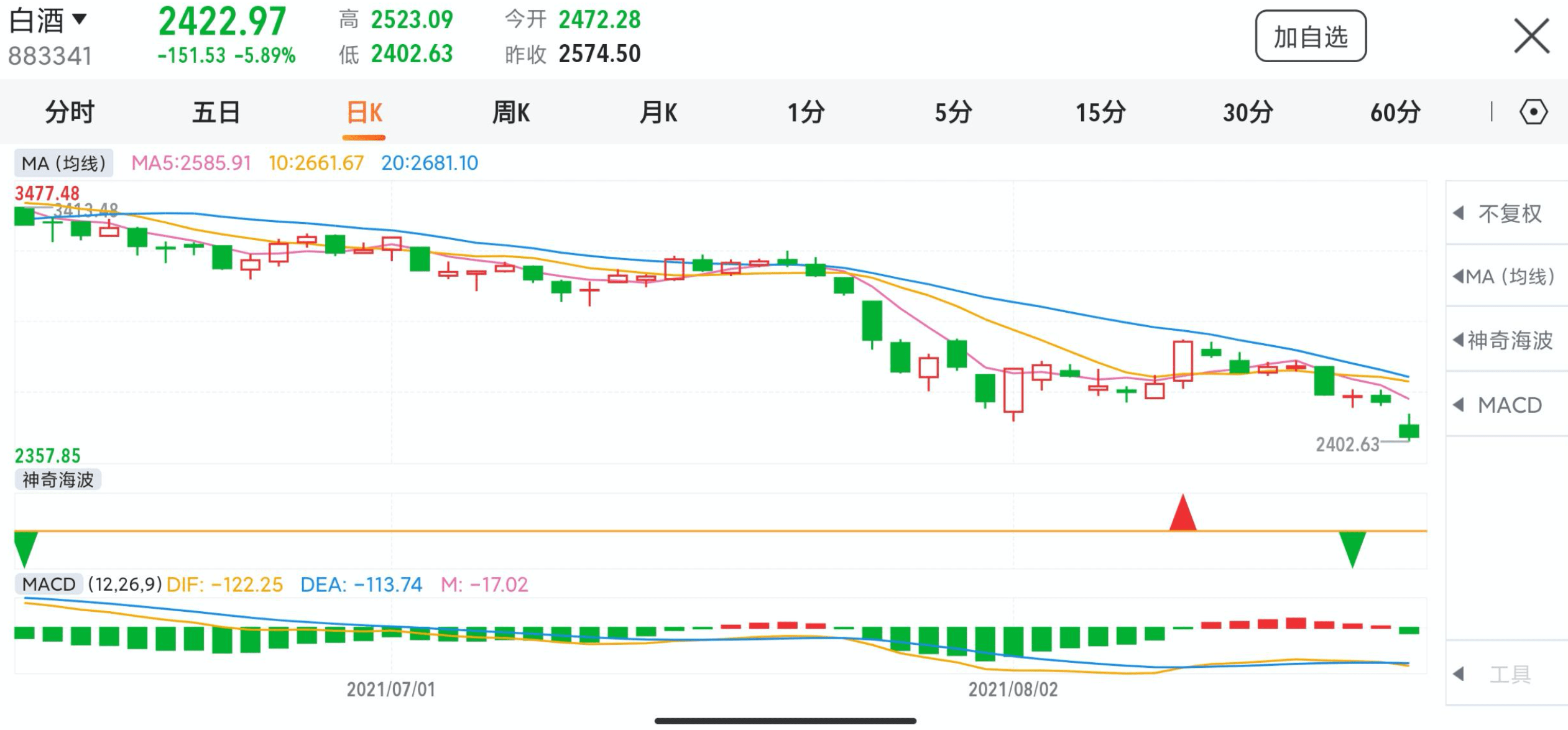Viewport: 1568px width, 730px height.
Task: Tap the 加自选 button
Action: pos(1311,36)
